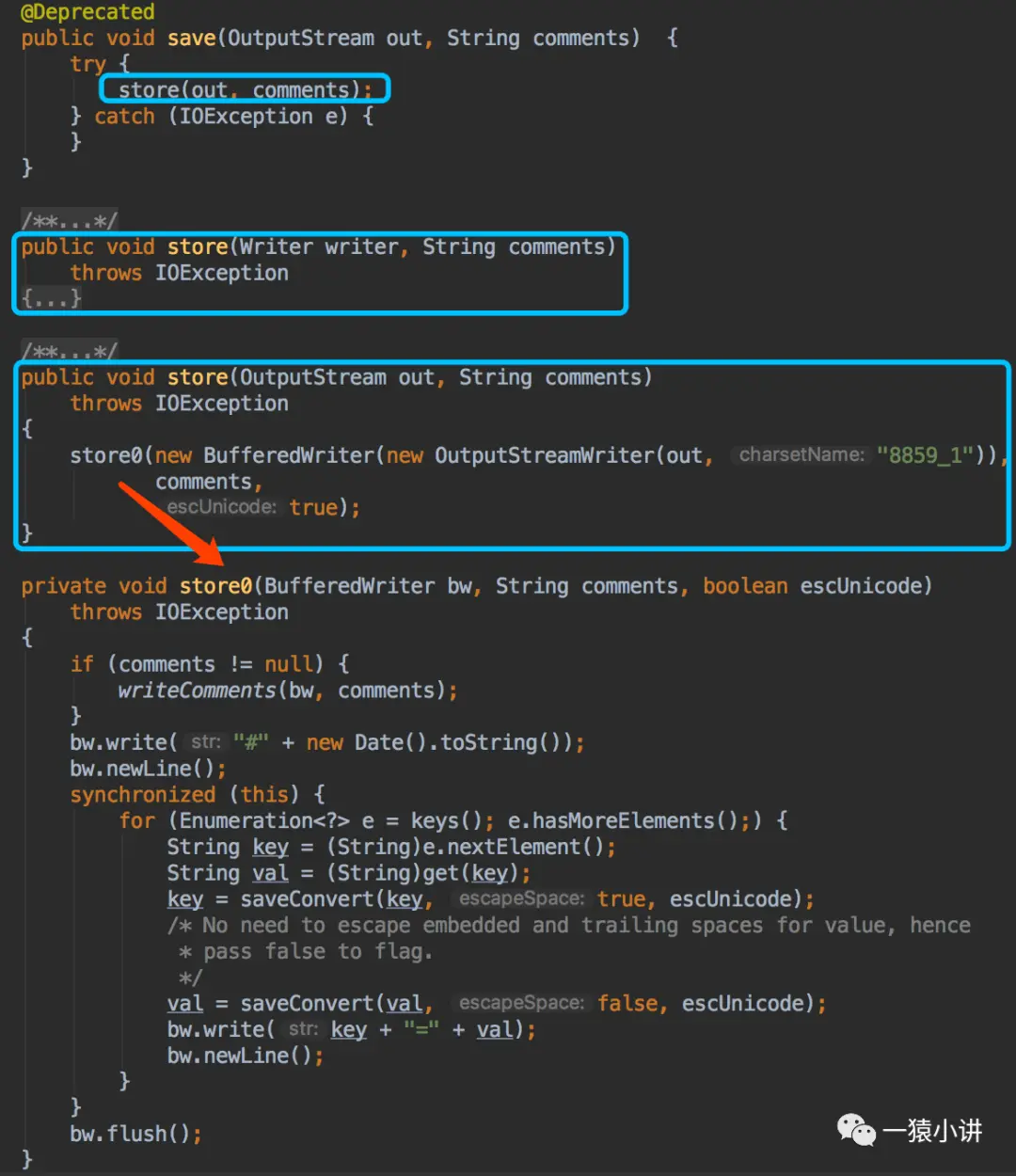Click IOException in the catch clause
Viewport: 1016px width, 1176px height.
click(x=246, y=117)
